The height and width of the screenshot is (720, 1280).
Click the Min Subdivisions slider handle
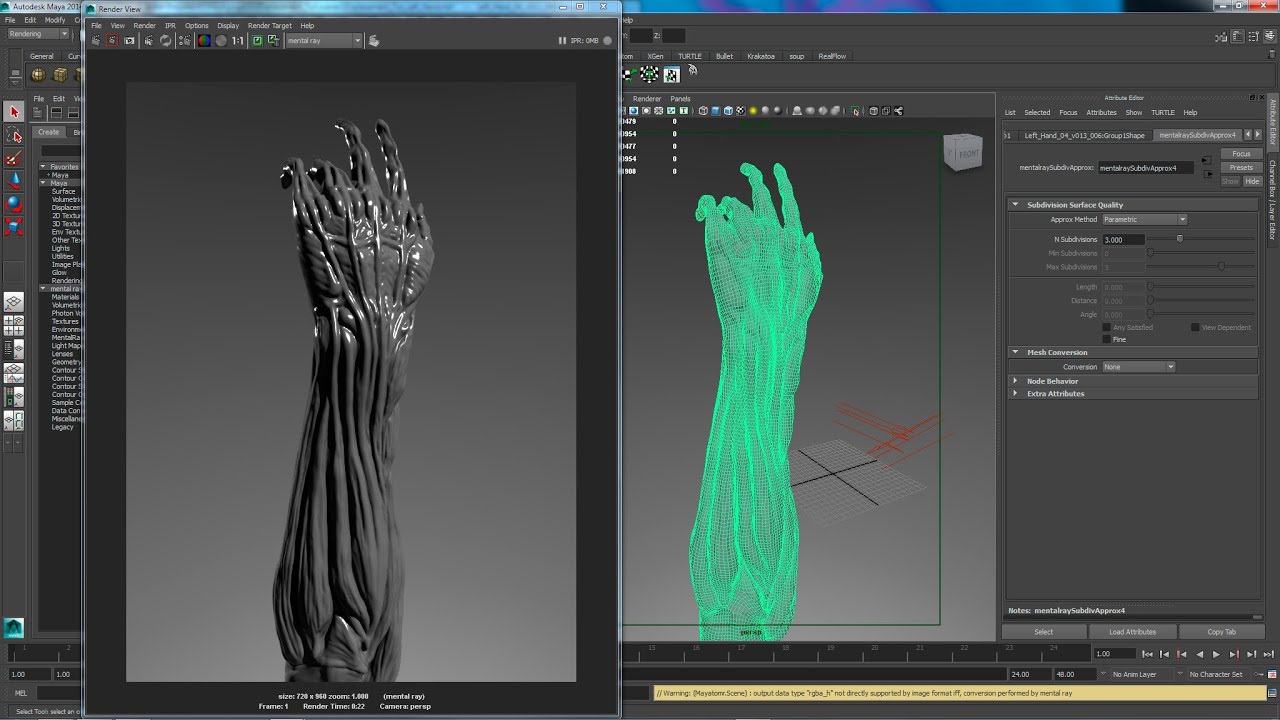[x=1150, y=253]
